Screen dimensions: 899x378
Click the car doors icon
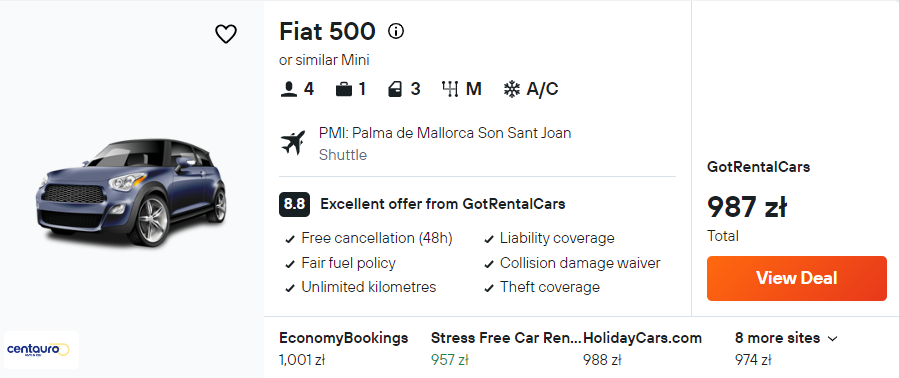(x=395, y=89)
